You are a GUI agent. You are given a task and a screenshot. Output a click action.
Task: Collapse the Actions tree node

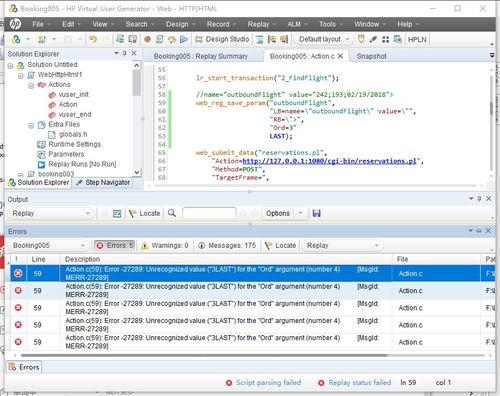pos(31,86)
